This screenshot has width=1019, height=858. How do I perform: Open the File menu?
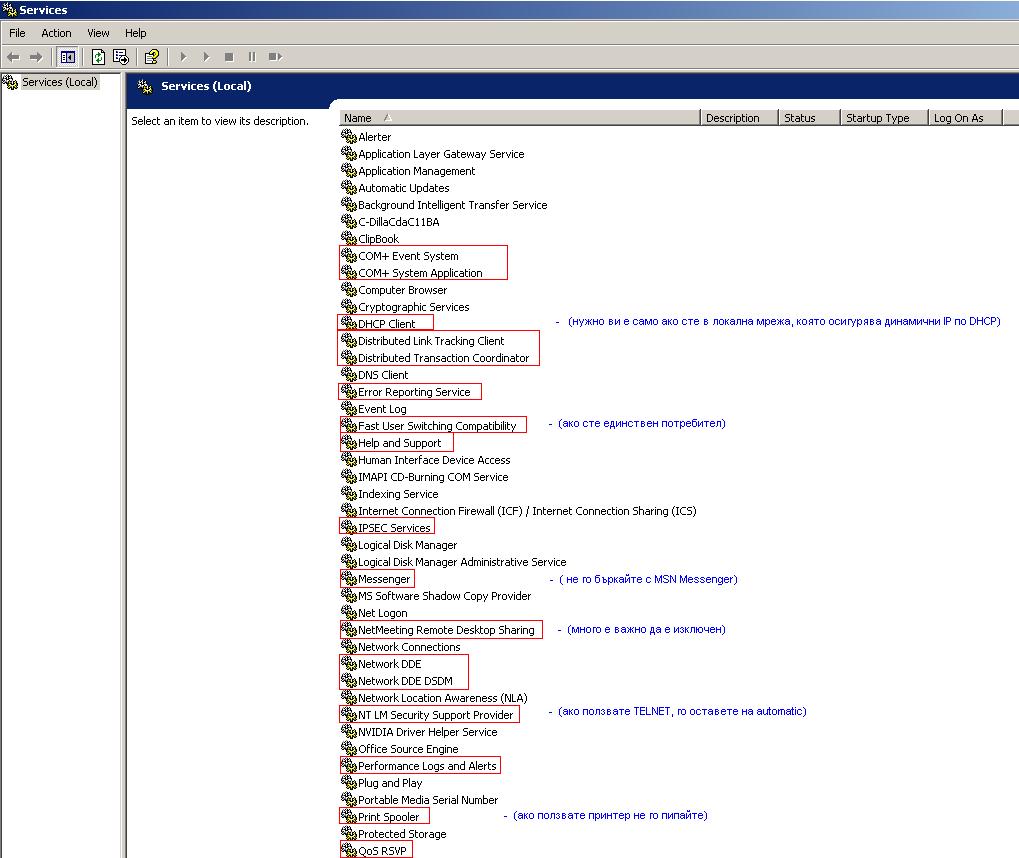pyautogui.click(x=17, y=33)
